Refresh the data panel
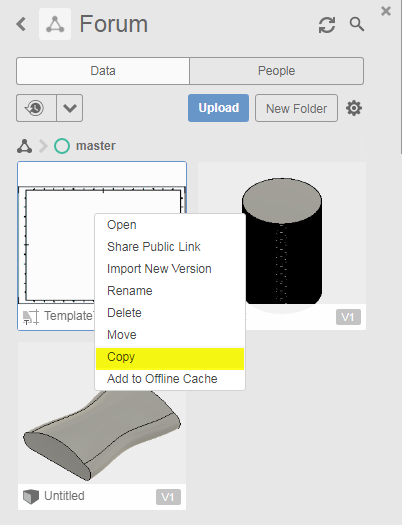Screen dimensions: 402x525 point(327,25)
